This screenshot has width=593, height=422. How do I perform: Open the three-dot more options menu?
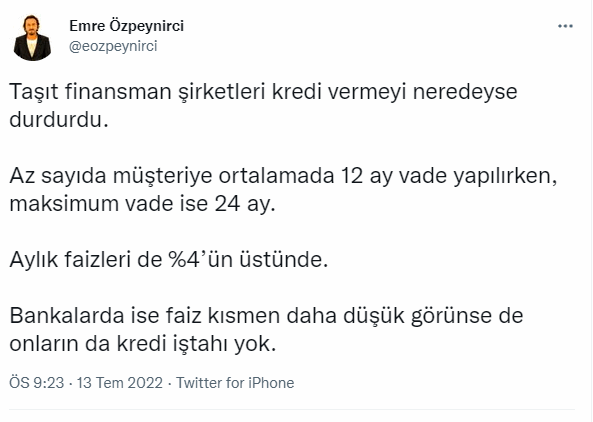(x=565, y=26)
